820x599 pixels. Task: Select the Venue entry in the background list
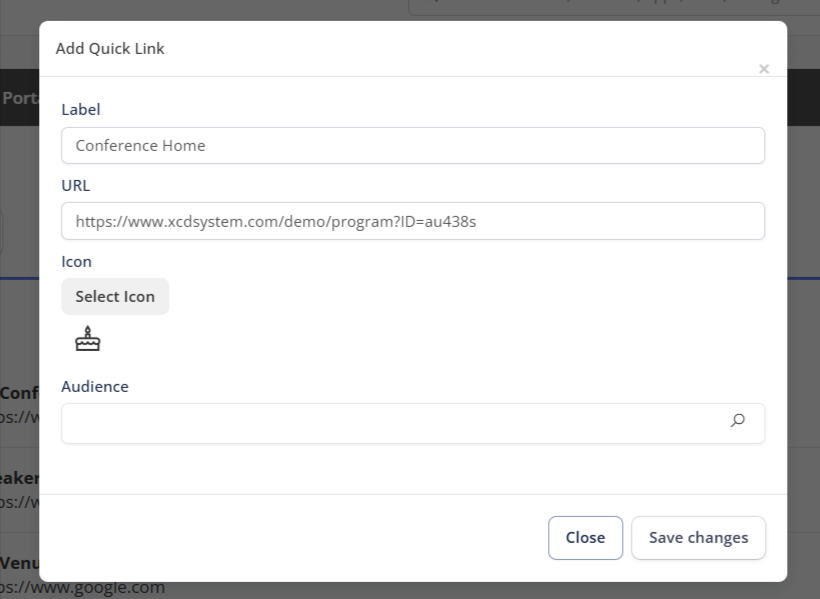coord(19,563)
